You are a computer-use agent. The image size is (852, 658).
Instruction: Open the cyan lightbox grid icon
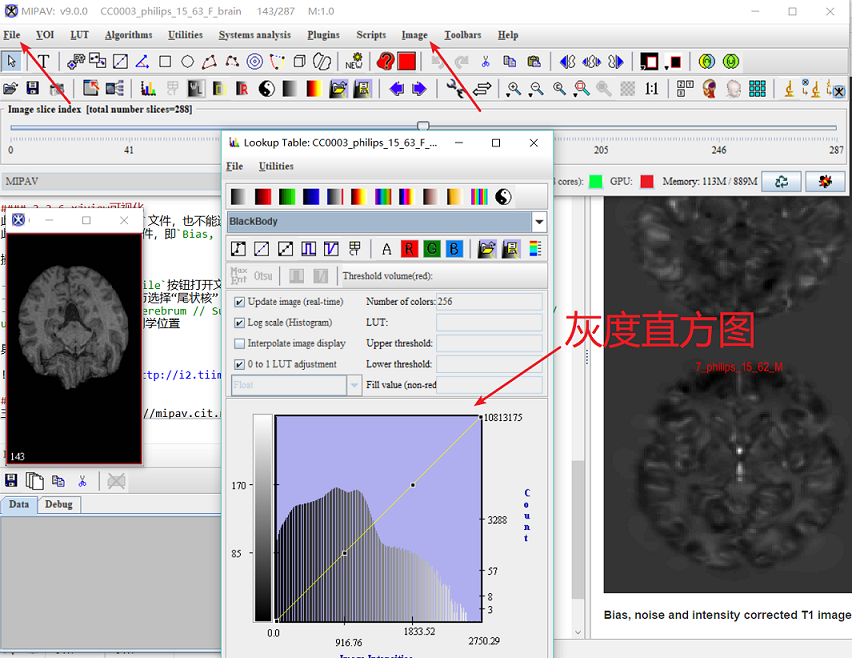[x=757, y=89]
